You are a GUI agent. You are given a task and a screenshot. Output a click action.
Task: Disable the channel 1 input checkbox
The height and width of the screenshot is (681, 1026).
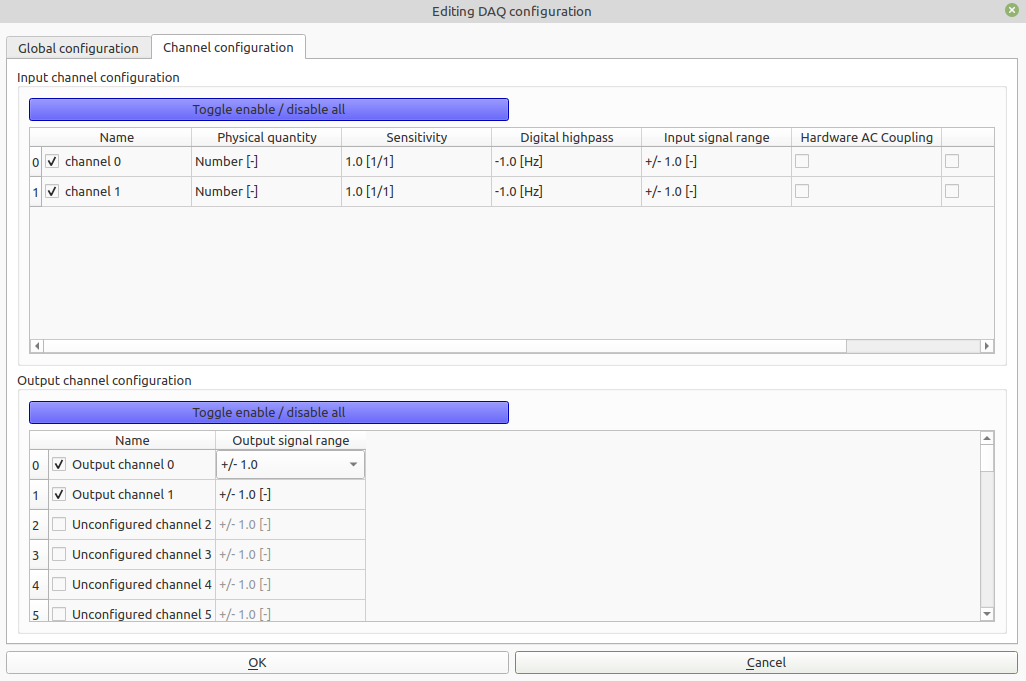coord(52,191)
